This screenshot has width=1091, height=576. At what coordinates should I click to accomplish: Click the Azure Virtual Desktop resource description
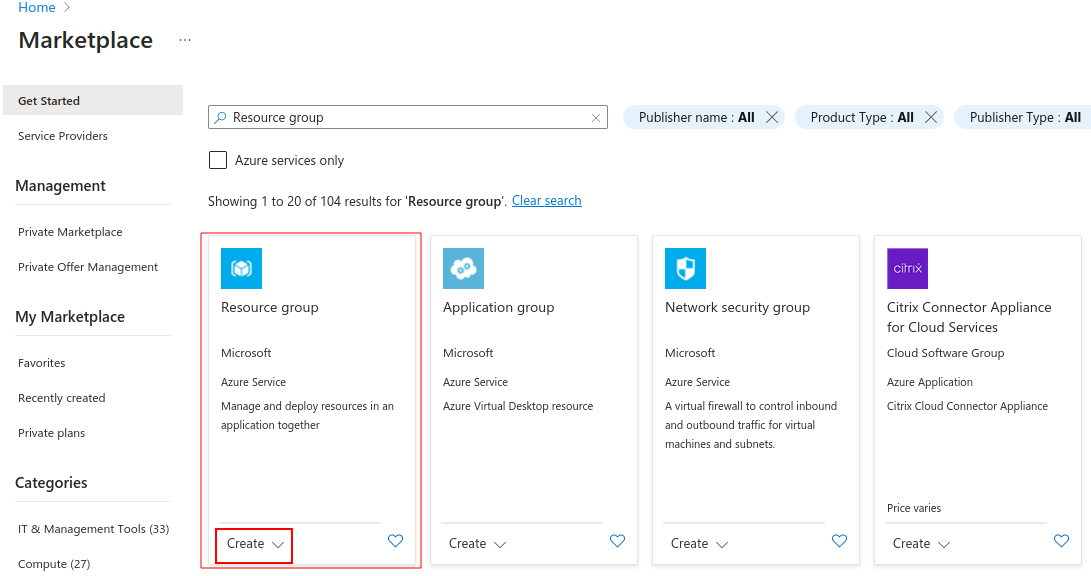(x=518, y=406)
